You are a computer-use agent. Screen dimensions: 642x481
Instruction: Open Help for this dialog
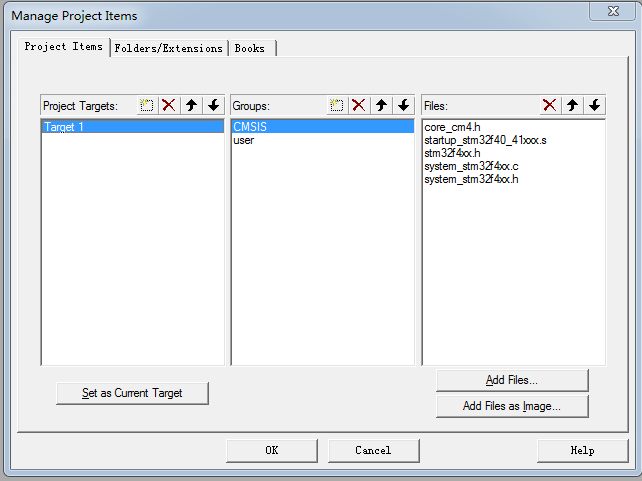tap(582, 451)
